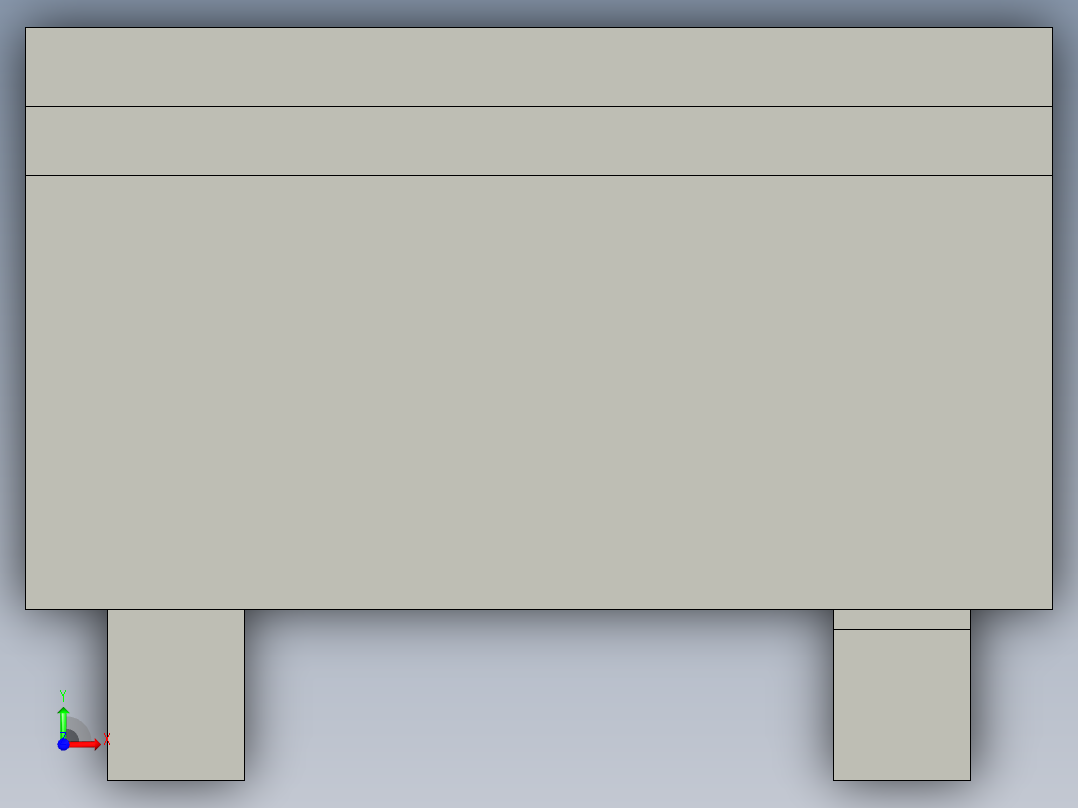Pick the bottom edge of the right leg
Viewport: 1078px width, 808px height.
(902, 780)
